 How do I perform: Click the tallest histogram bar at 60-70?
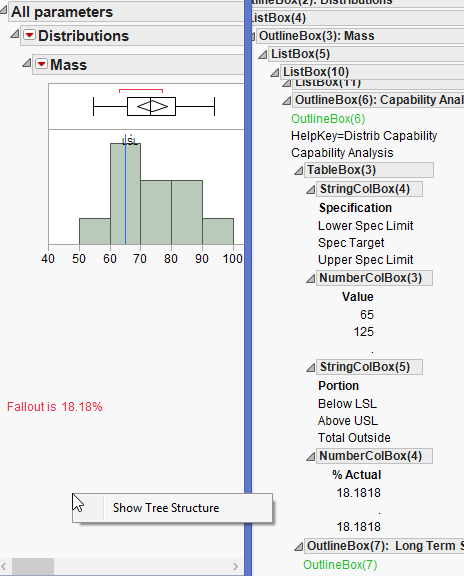pyautogui.click(x=125, y=194)
